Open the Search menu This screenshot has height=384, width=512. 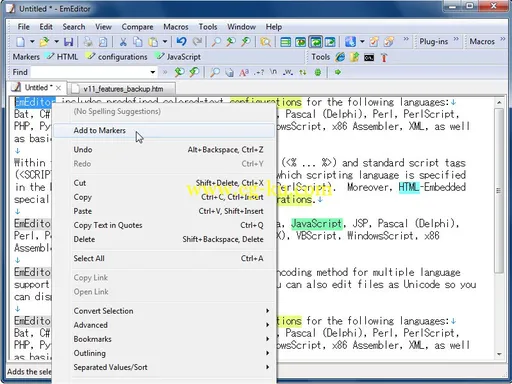click(x=74, y=27)
